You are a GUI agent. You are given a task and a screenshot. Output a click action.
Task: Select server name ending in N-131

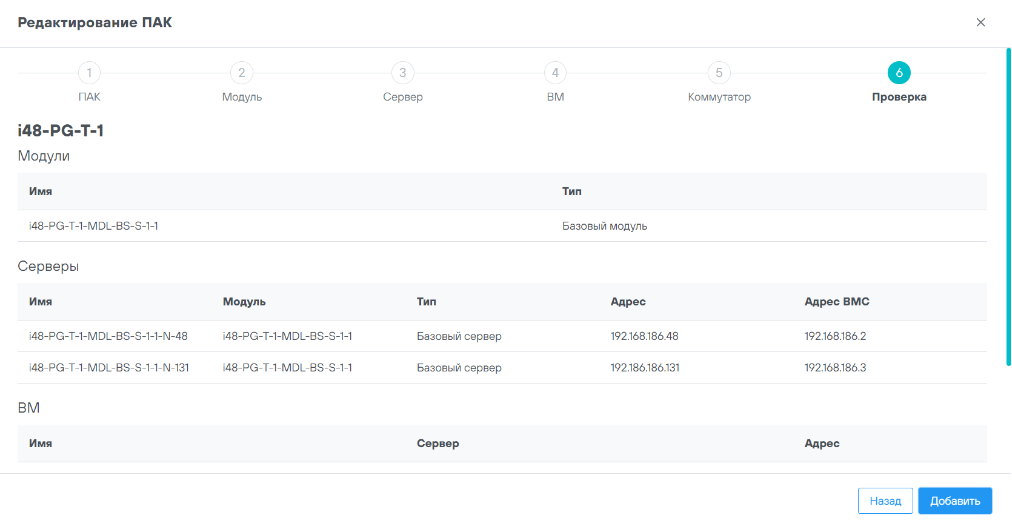tap(109, 368)
